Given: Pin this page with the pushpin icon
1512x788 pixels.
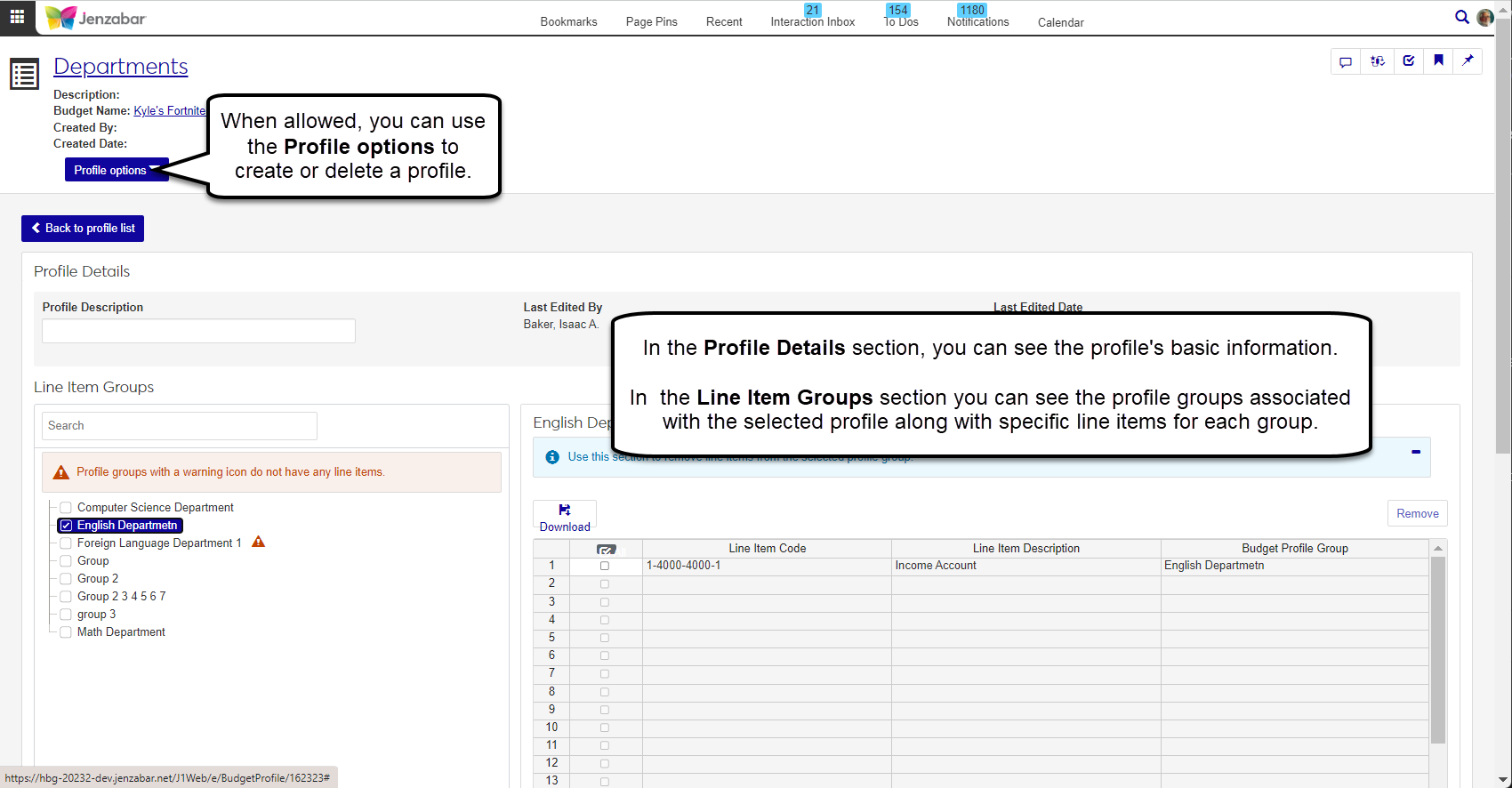Looking at the screenshot, I should (x=1468, y=61).
